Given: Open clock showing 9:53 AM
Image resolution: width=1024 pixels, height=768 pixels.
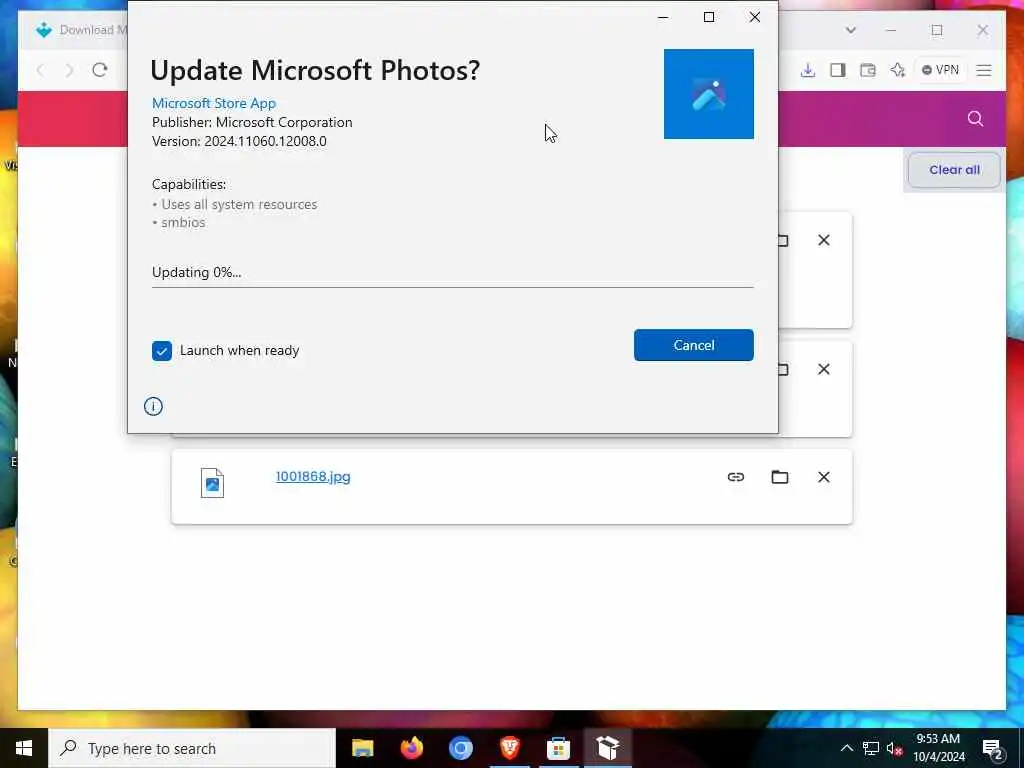Looking at the screenshot, I should [938, 748].
